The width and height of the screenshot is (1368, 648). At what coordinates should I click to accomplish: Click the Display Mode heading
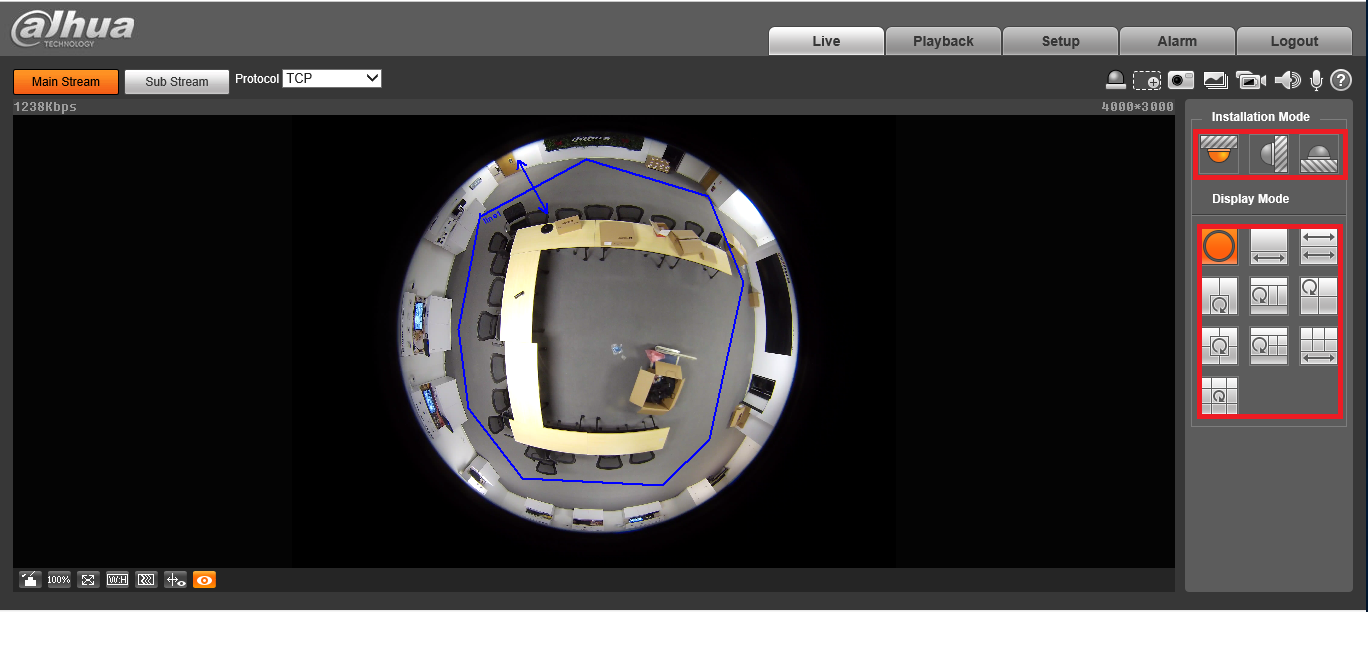pos(1250,199)
